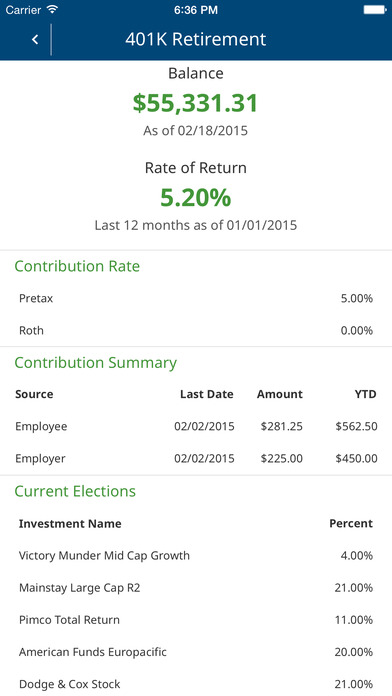The image size is (392, 696).
Task: Select the $55,331.31 balance amount
Action: [196, 103]
